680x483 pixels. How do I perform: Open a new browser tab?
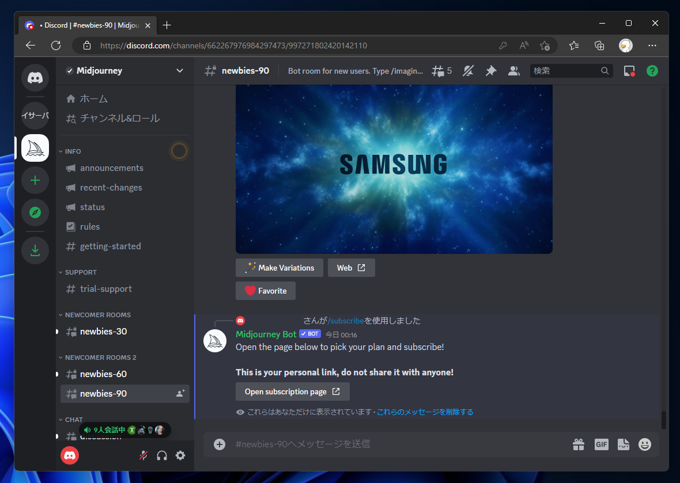tap(167, 25)
